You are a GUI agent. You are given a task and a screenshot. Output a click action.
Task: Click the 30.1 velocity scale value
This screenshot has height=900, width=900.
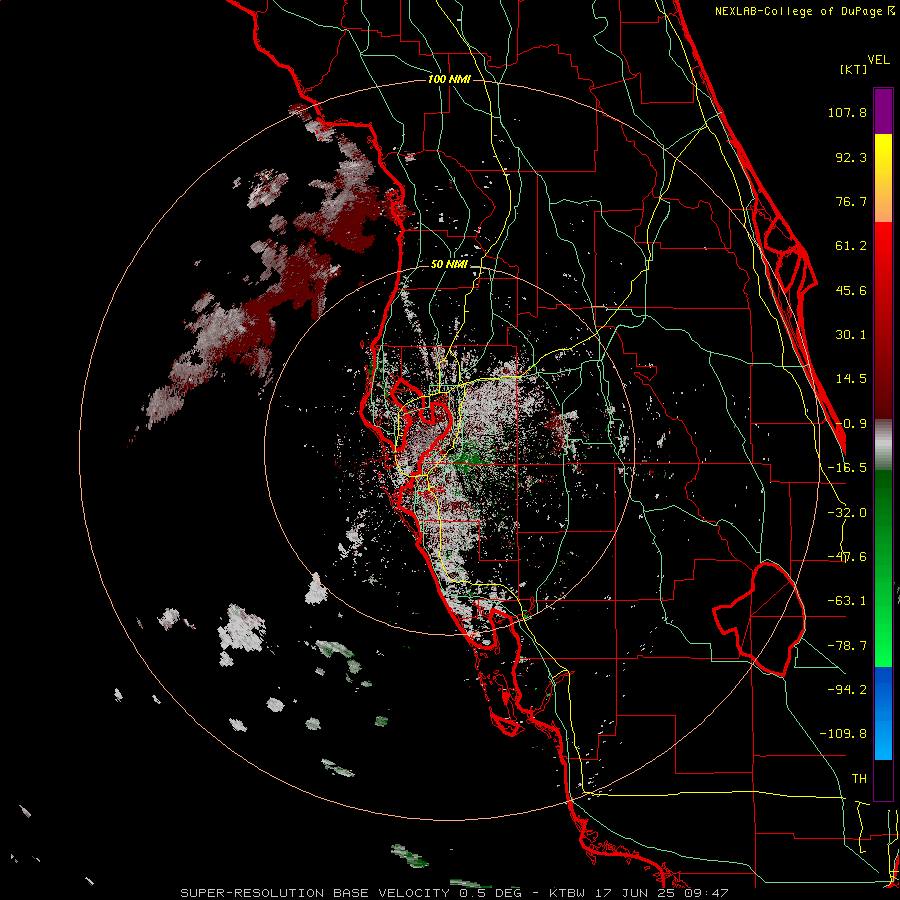coord(851,335)
